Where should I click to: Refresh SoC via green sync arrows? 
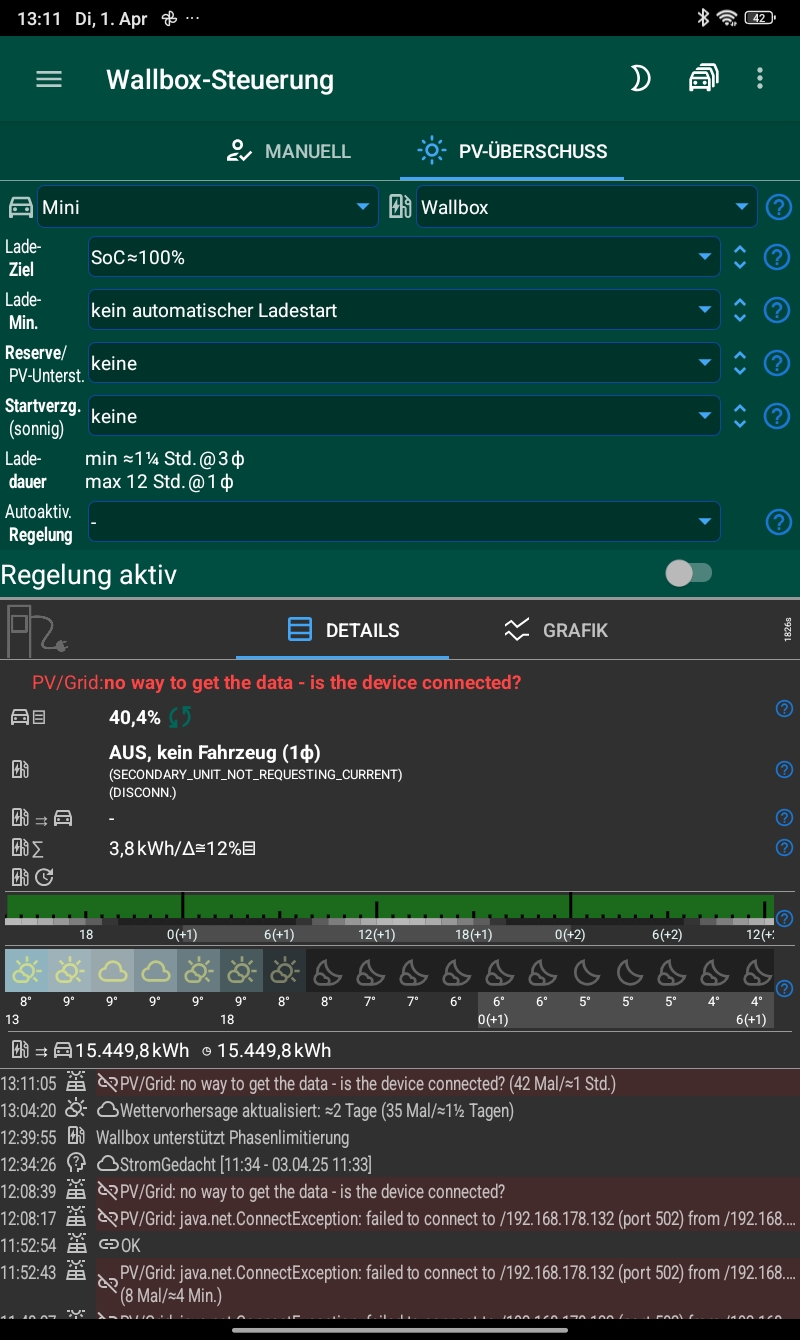coord(180,717)
